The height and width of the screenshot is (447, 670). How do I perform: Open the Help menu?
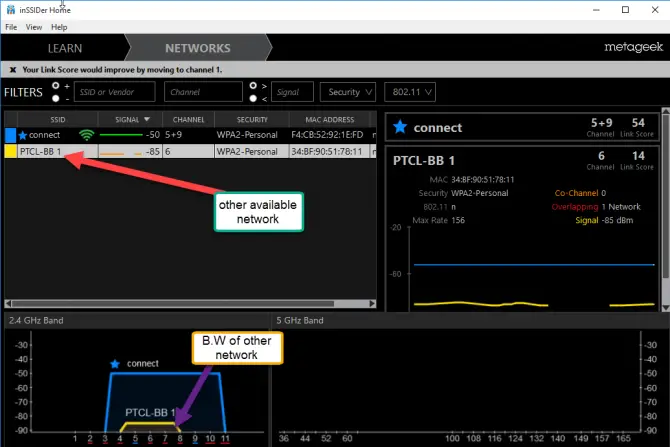click(x=59, y=27)
